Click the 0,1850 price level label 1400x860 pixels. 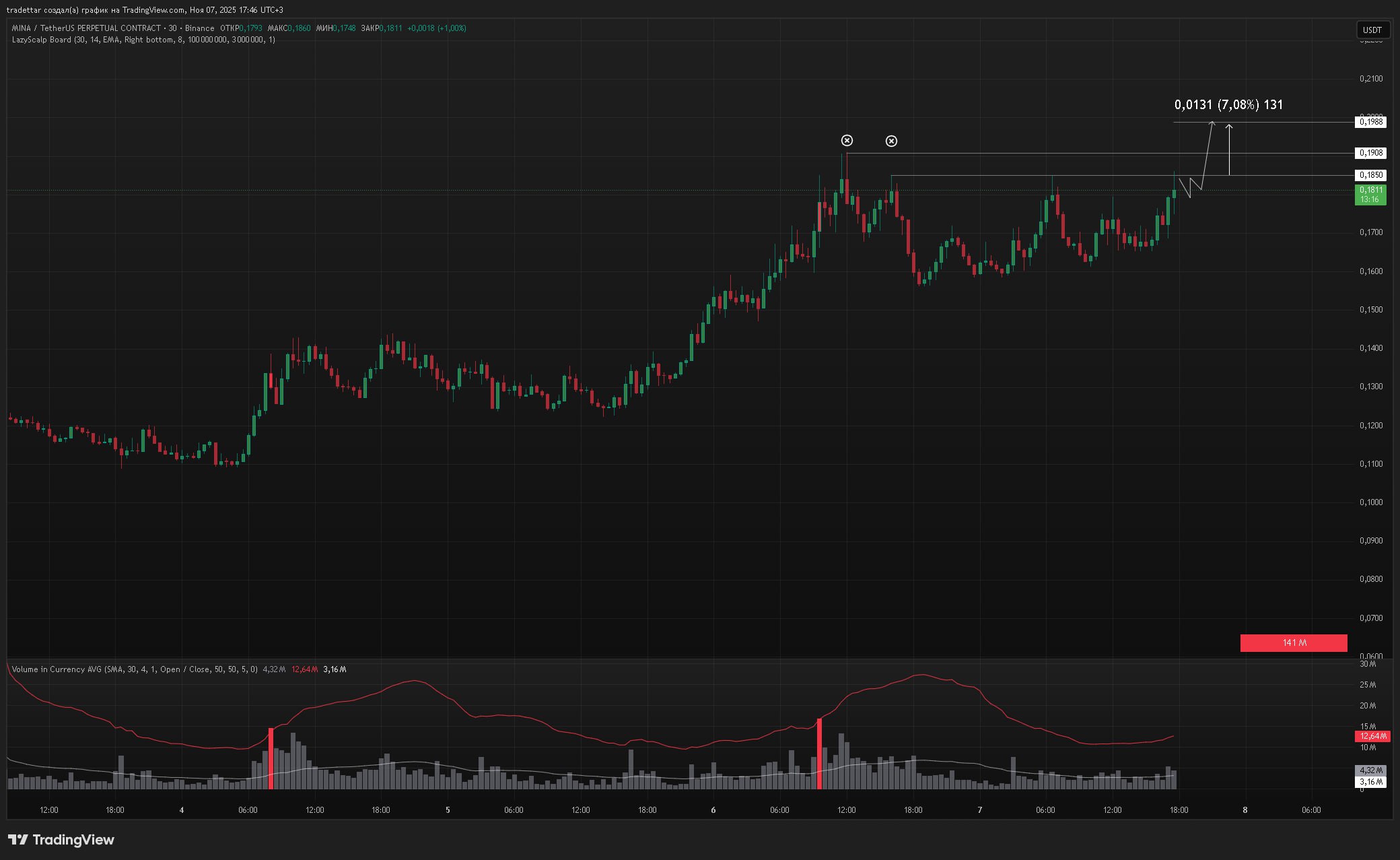1370,175
